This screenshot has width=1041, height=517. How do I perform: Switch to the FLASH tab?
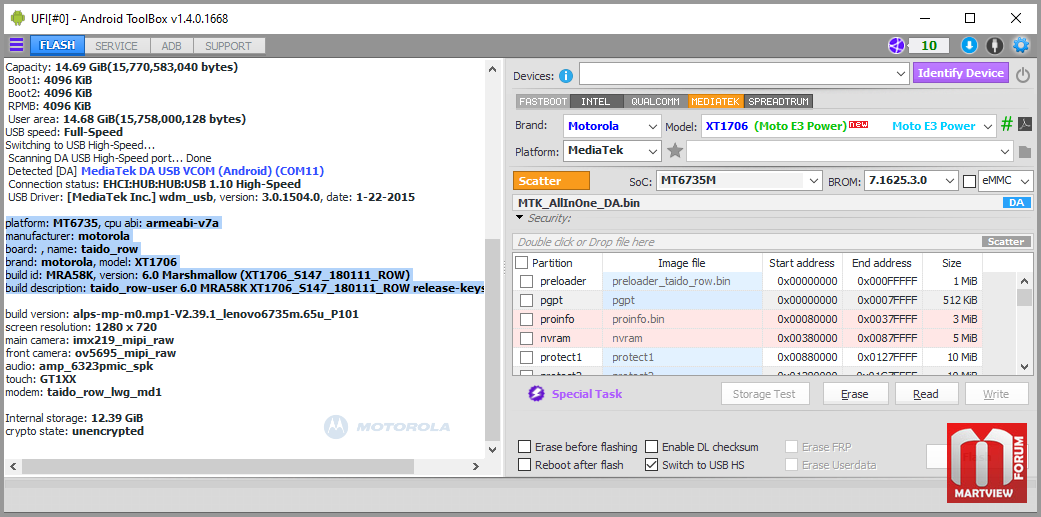(57, 46)
